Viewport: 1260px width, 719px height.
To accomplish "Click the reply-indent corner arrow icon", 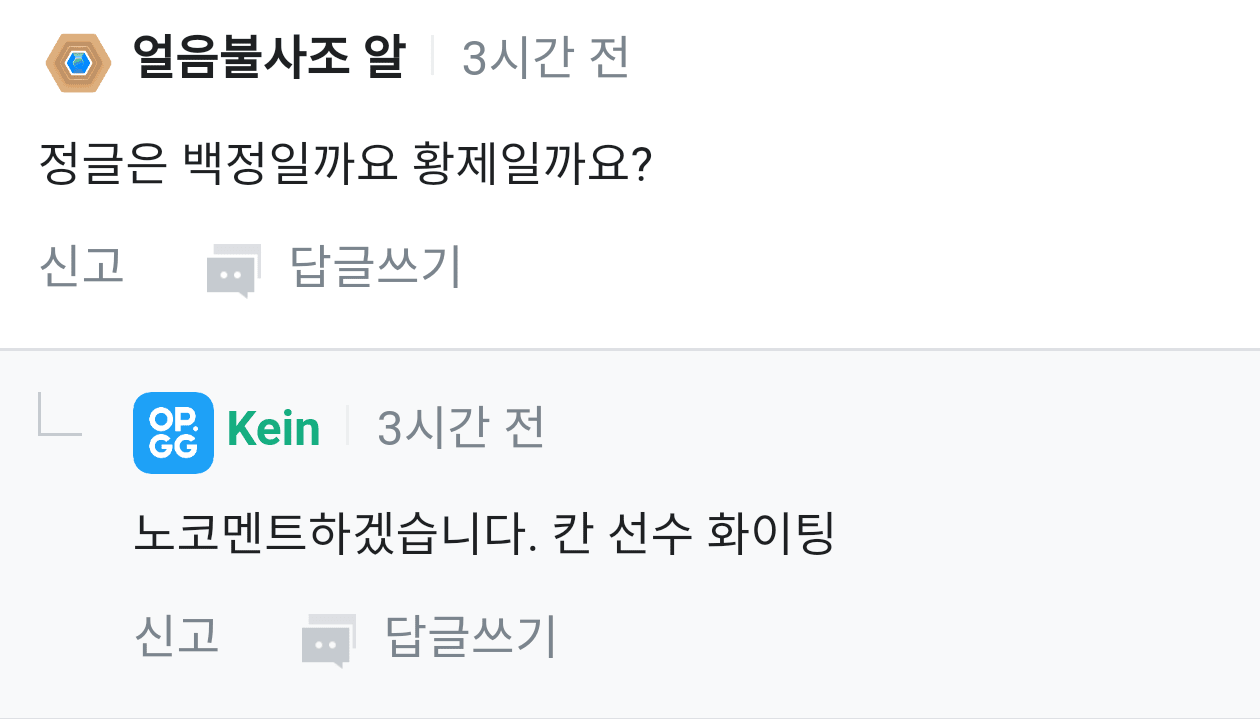I will (x=59, y=414).
